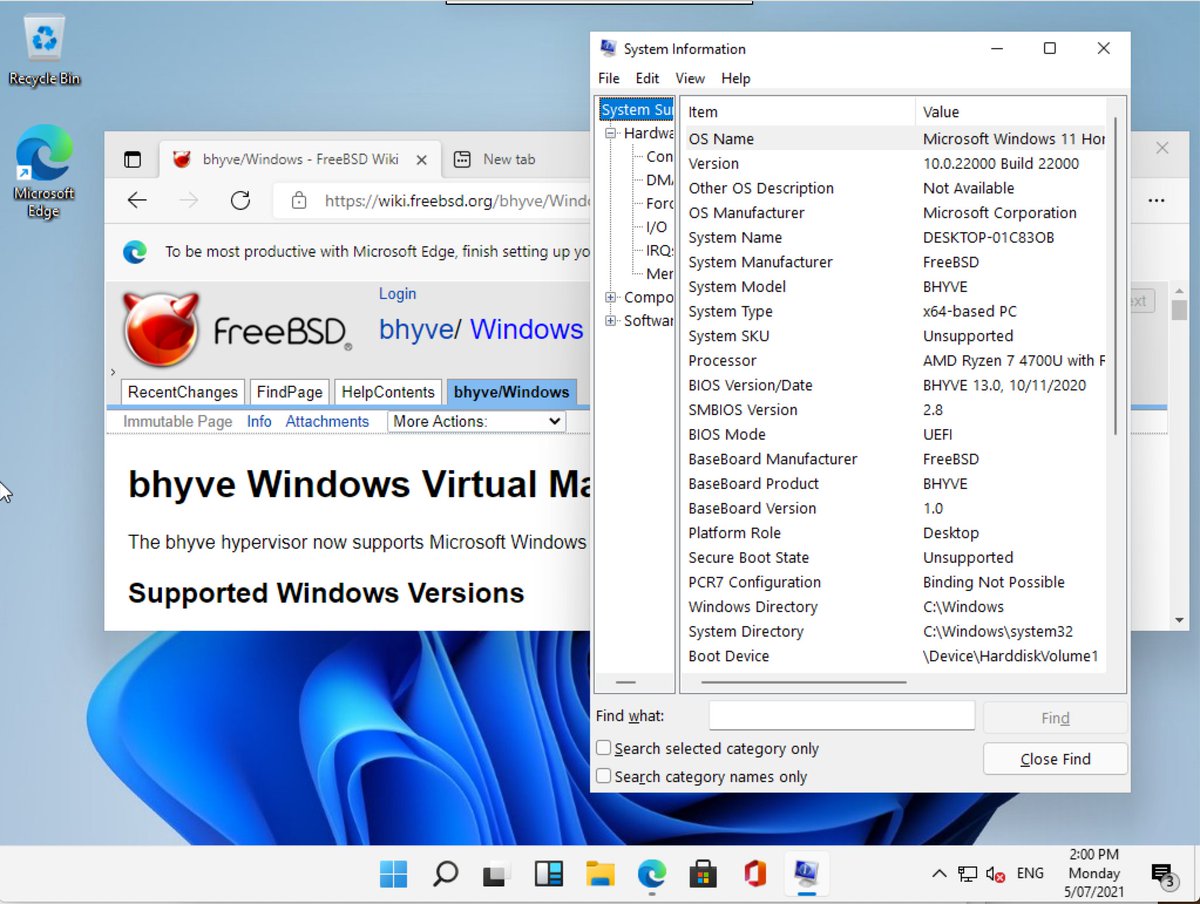This screenshot has width=1200, height=904.
Task: Expand the Components tree node
Action: (611, 297)
